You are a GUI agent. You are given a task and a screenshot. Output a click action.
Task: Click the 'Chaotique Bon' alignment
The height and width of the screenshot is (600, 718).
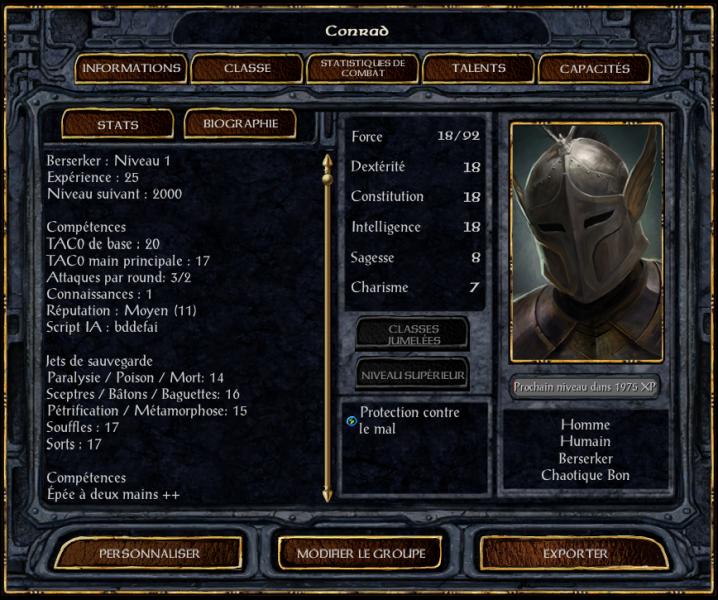[x=585, y=475]
